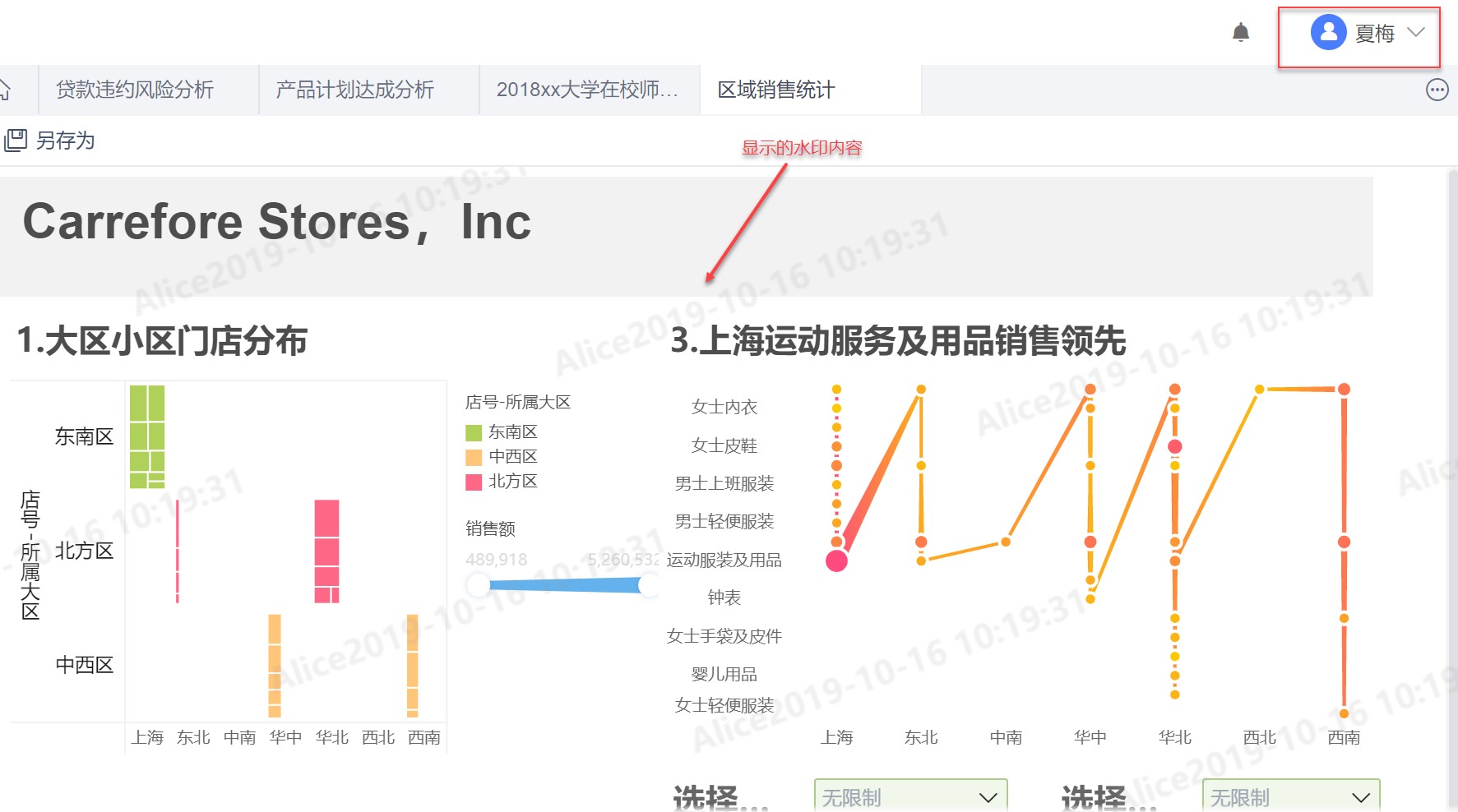This screenshot has width=1458, height=812.
Task: Click the vertical scrollbar on the right
Action: click(1452, 490)
